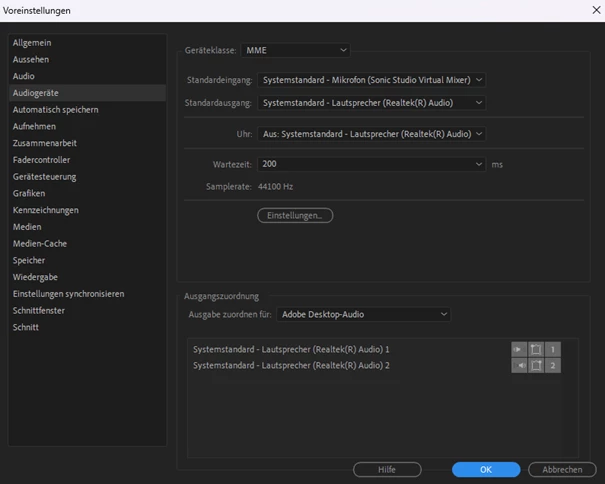Open the Automatisch speichern category
Viewport: 605px width, 484px height.
88,110
